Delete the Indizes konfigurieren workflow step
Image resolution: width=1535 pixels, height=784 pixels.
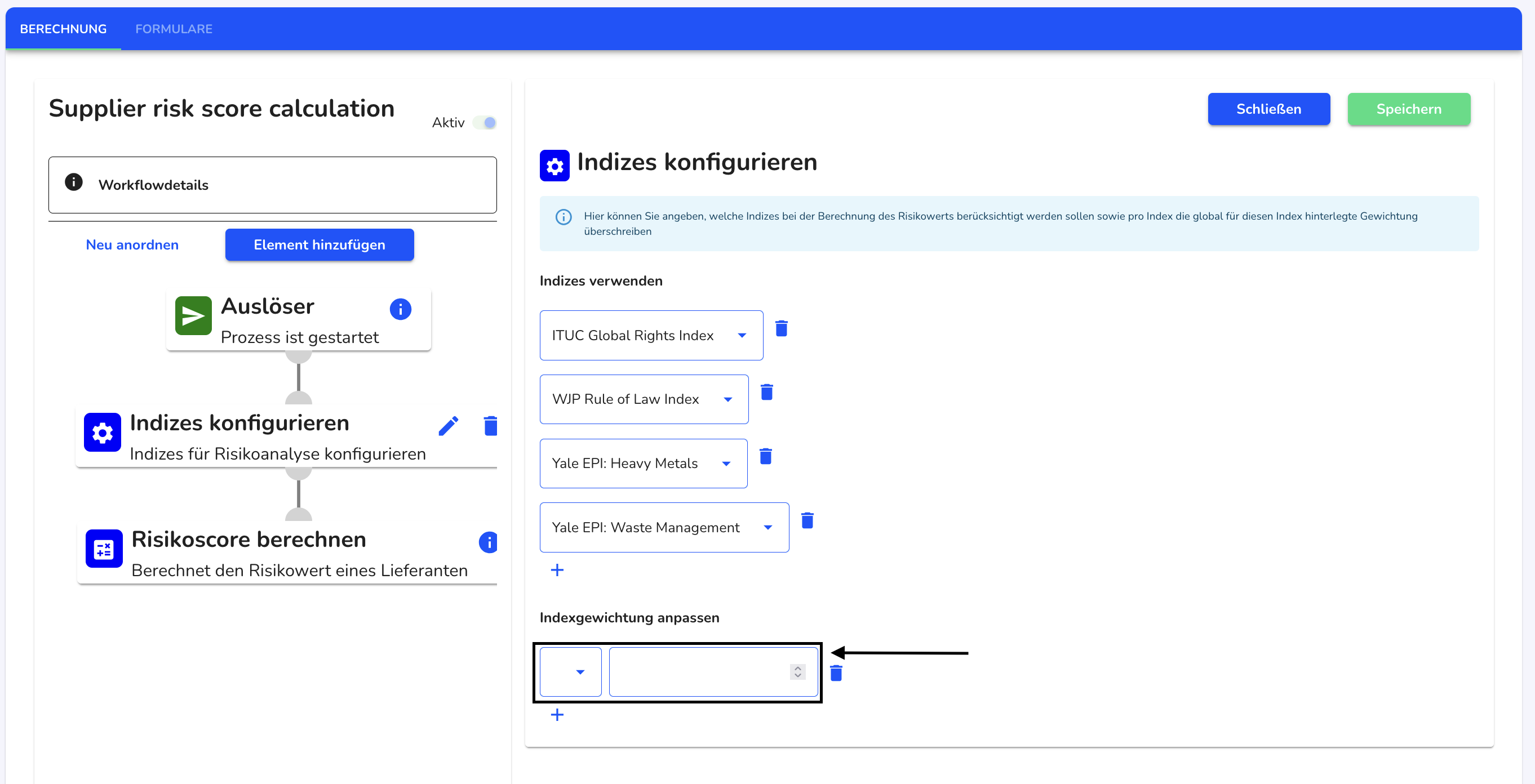(490, 425)
